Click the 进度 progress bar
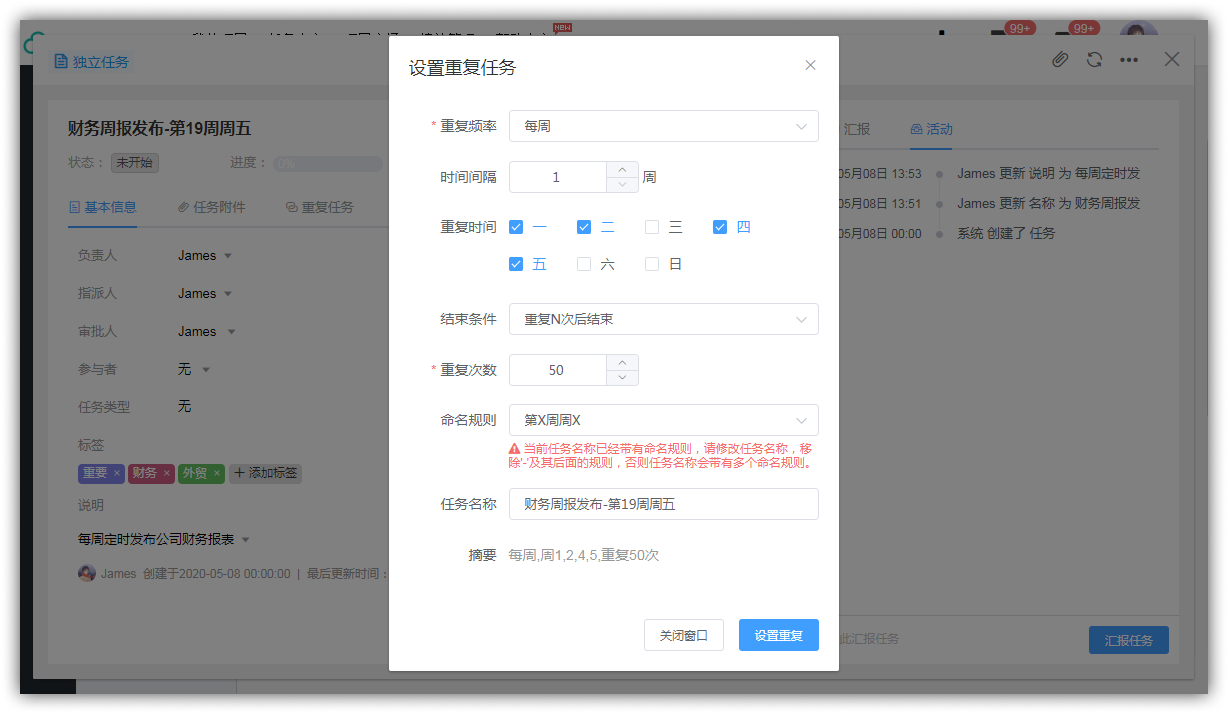1228x714 pixels. pos(328,163)
